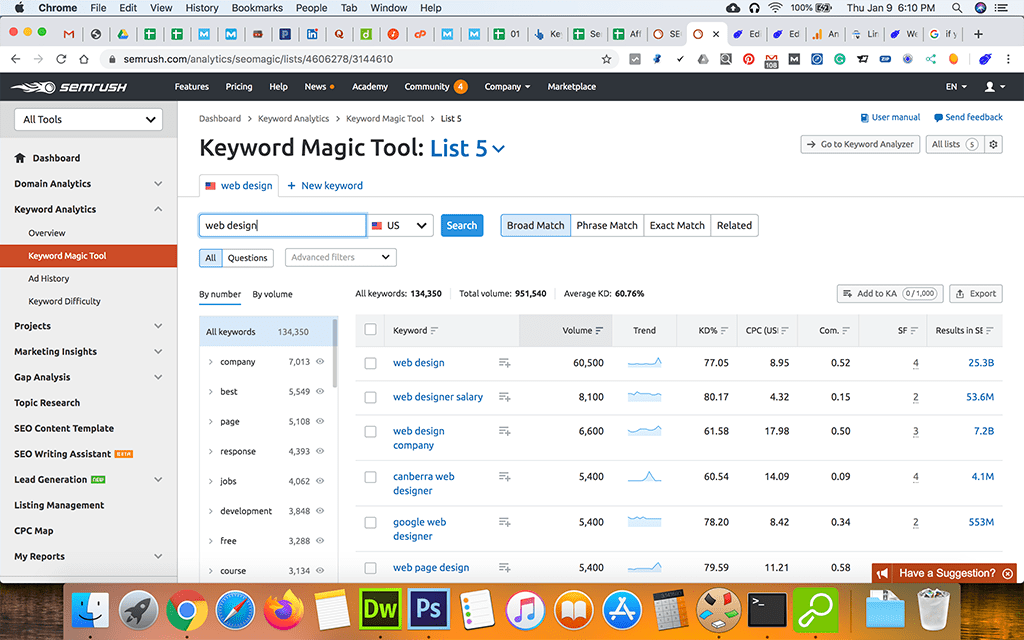
Task: Click the Export button
Action: pos(976,294)
